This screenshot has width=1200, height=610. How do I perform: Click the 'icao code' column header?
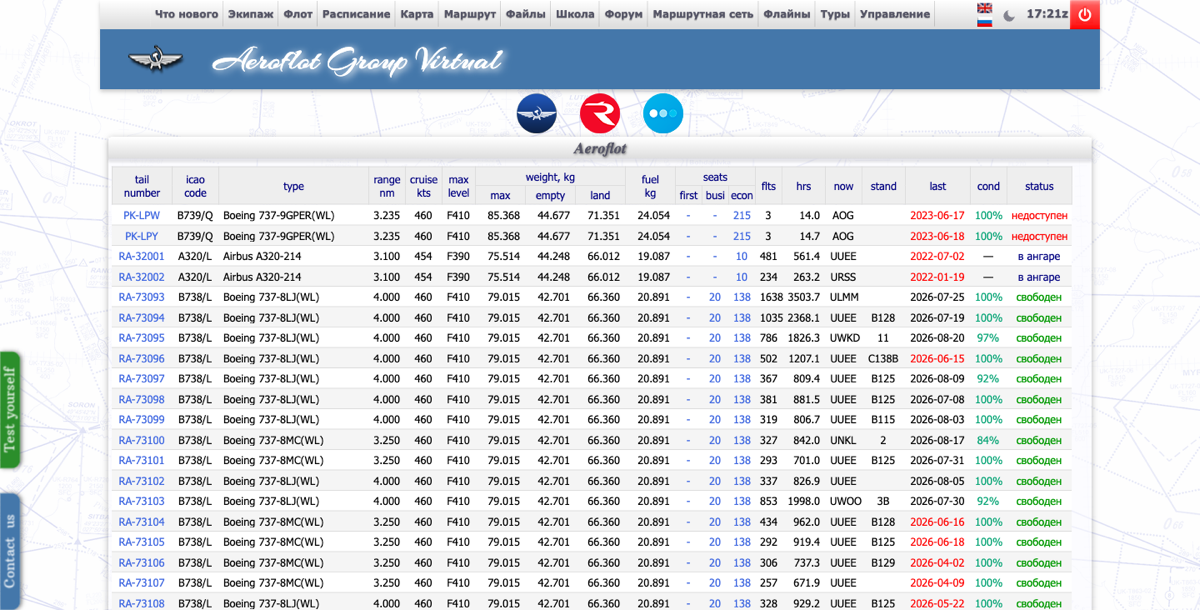click(x=195, y=186)
